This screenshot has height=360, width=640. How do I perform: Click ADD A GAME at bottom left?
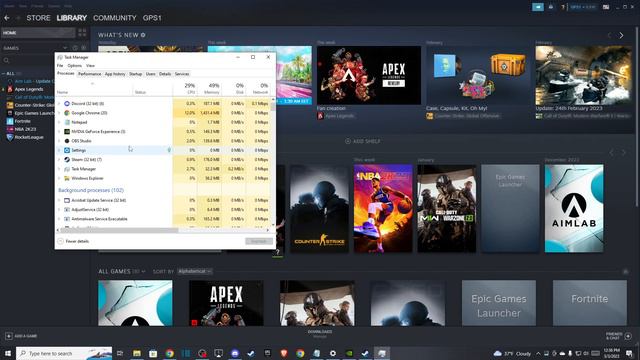[x=21, y=336]
